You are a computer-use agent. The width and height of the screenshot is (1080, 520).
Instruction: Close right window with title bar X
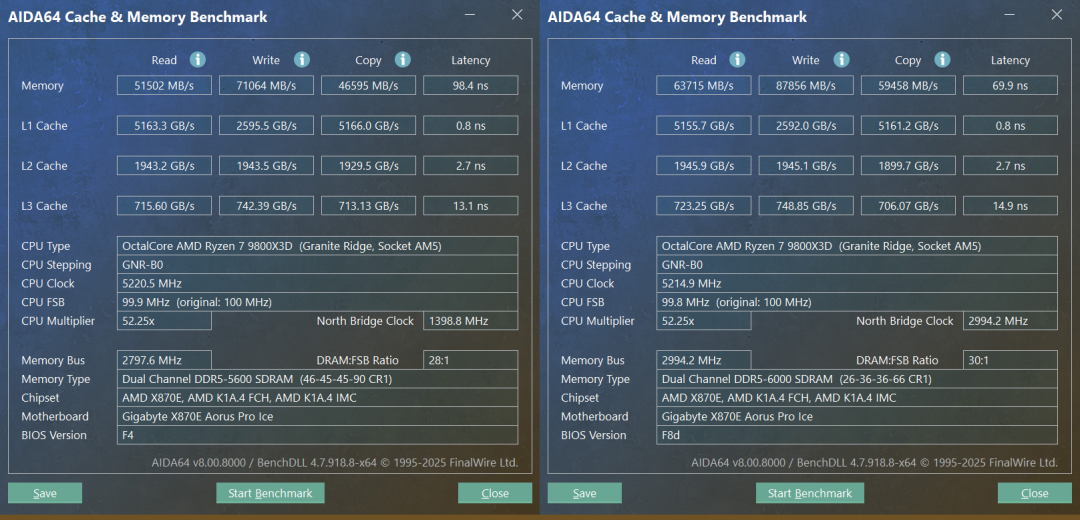click(x=1057, y=14)
